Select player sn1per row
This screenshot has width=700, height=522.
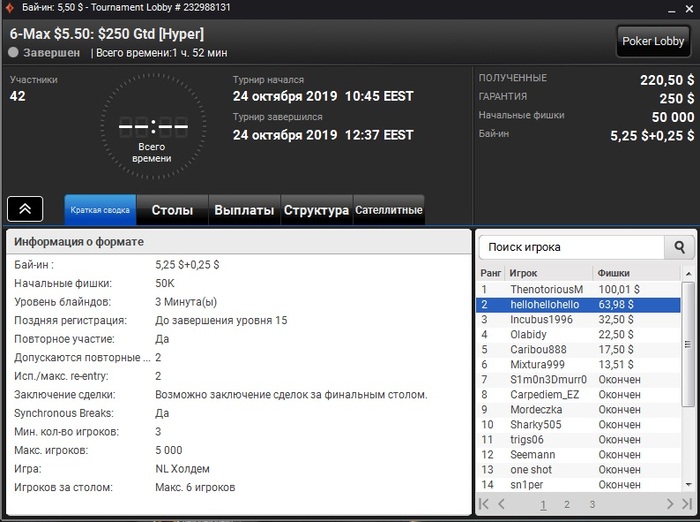(x=579, y=485)
